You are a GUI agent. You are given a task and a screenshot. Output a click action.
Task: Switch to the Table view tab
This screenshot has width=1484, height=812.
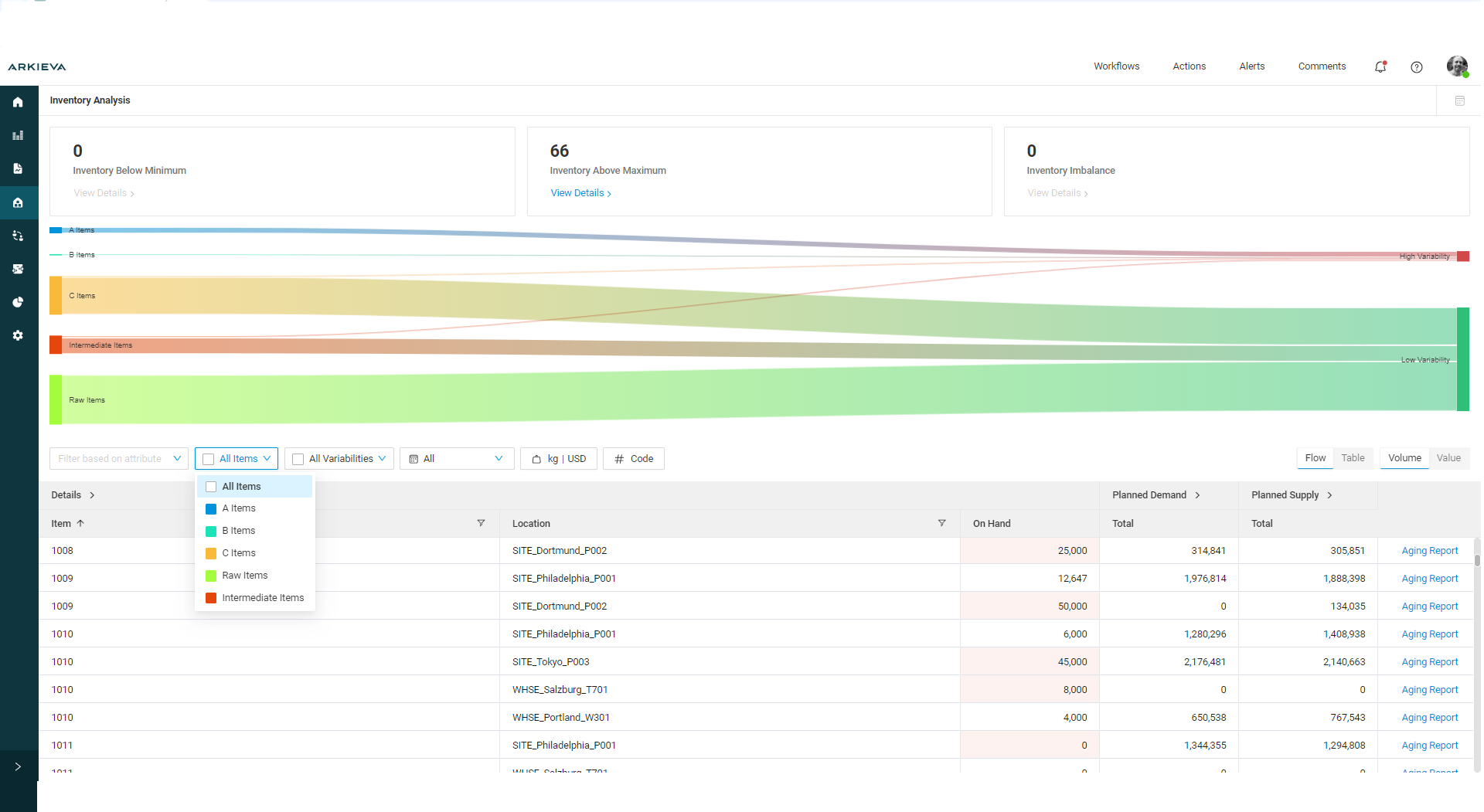coord(1353,458)
